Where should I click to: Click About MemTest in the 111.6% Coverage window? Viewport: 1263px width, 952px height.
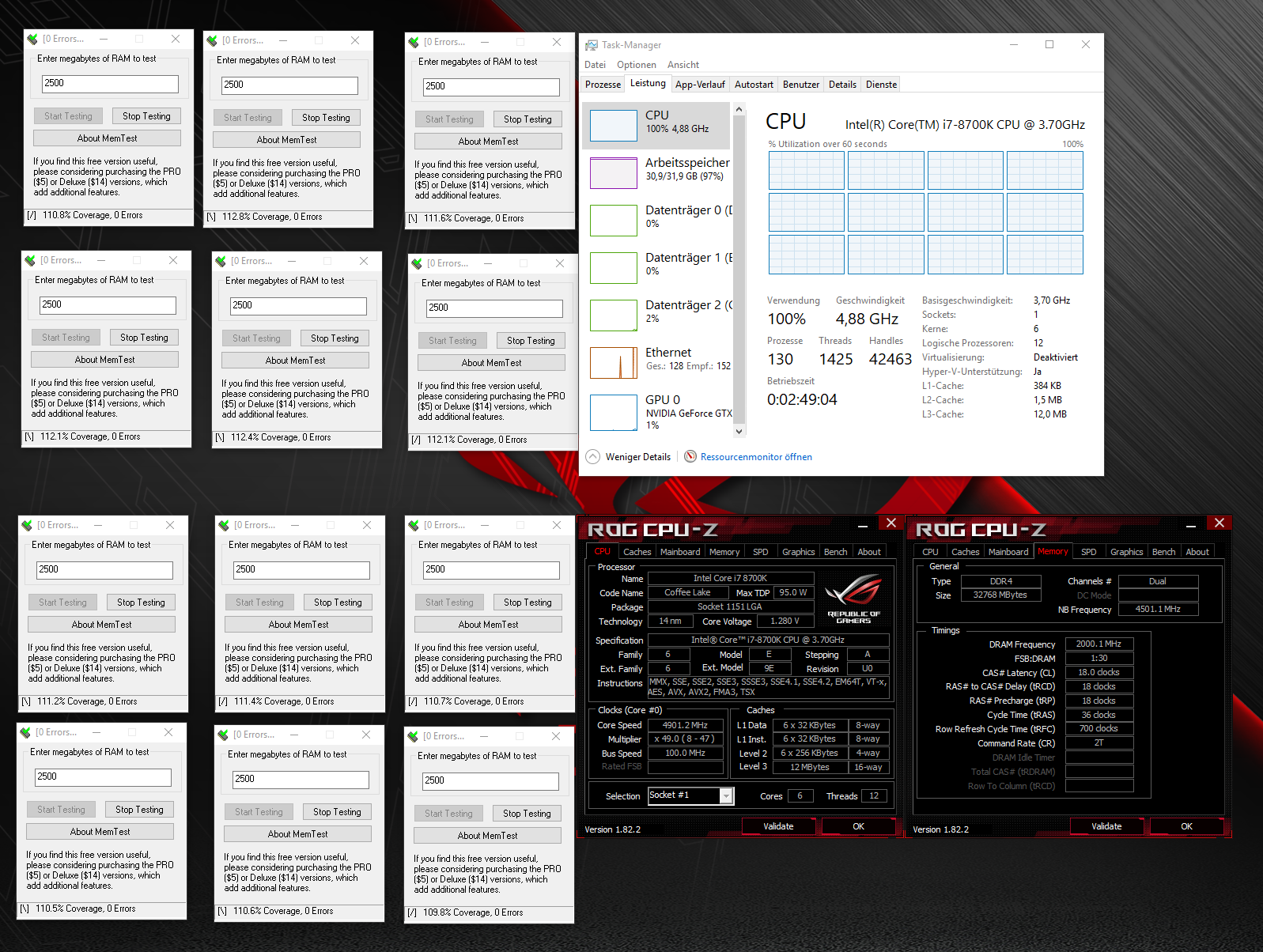[488, 142]
